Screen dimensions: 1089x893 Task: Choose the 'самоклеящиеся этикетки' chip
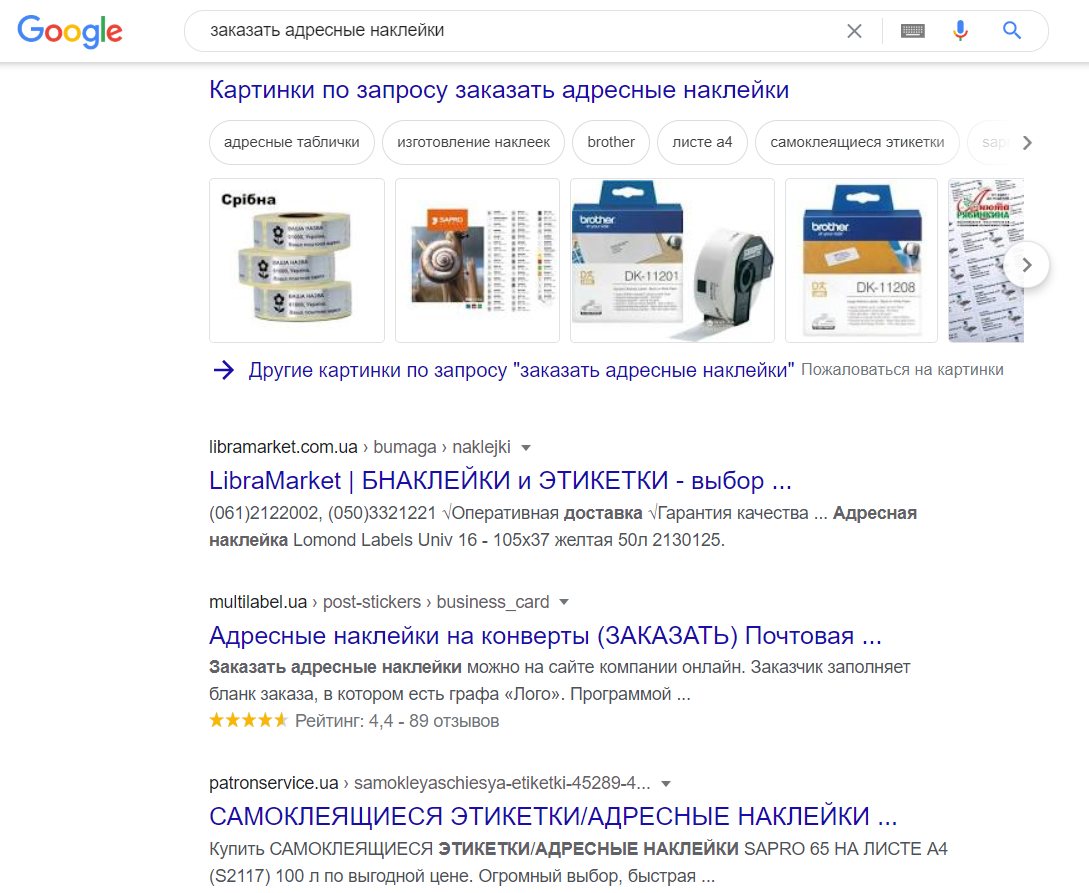tap(857, 142)
